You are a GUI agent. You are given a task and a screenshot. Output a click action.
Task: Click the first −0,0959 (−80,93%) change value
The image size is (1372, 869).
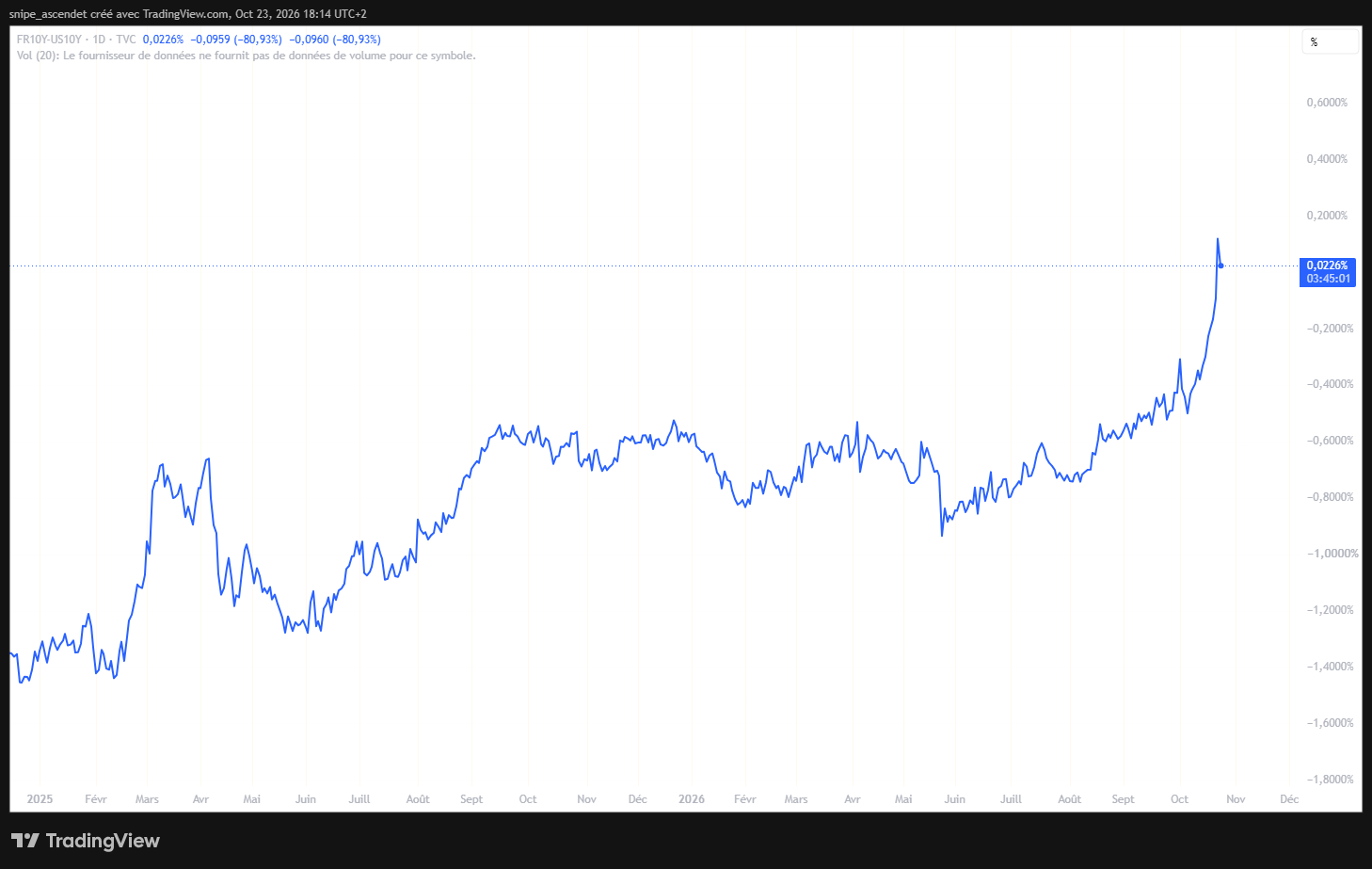tap(236, 40)
